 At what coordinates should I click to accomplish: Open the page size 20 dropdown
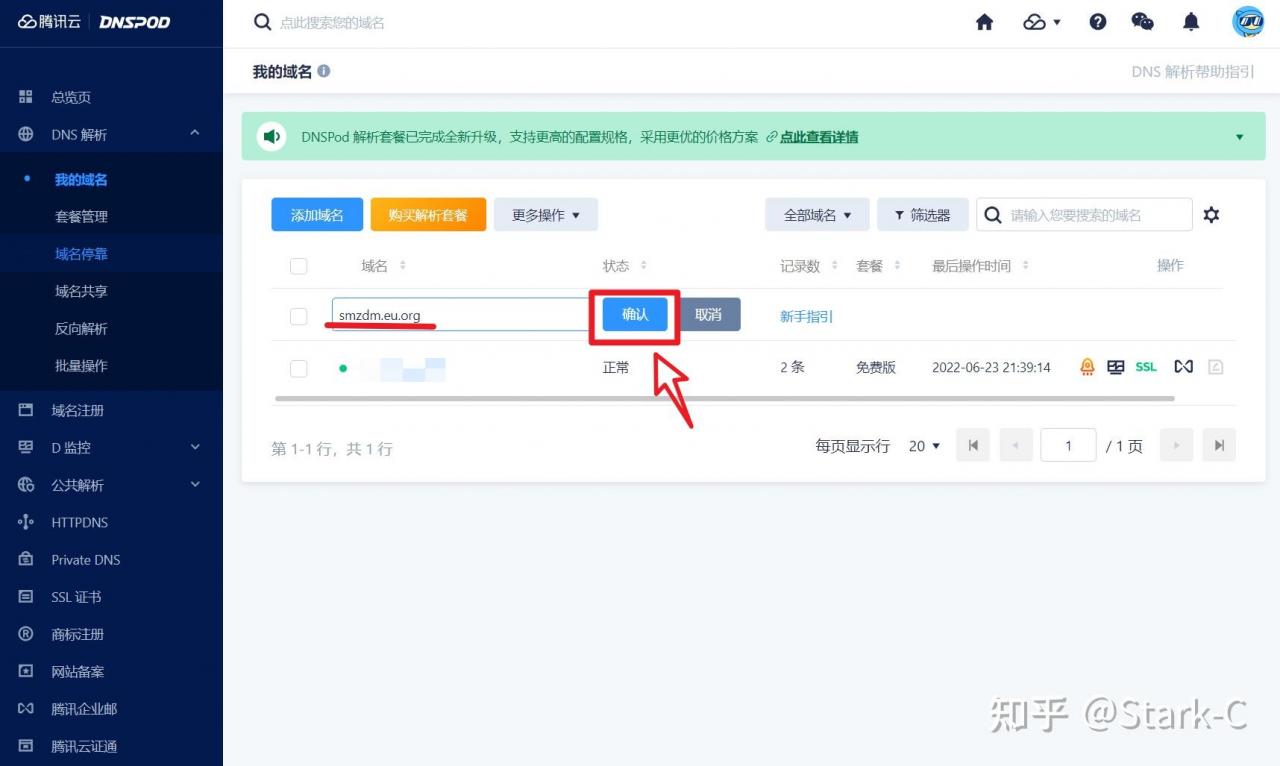[x=924, y=446]
